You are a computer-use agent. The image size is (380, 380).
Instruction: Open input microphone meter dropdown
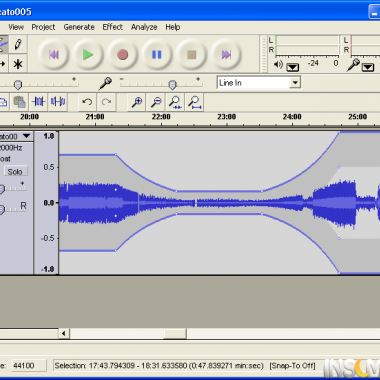[x=368, y=67]
